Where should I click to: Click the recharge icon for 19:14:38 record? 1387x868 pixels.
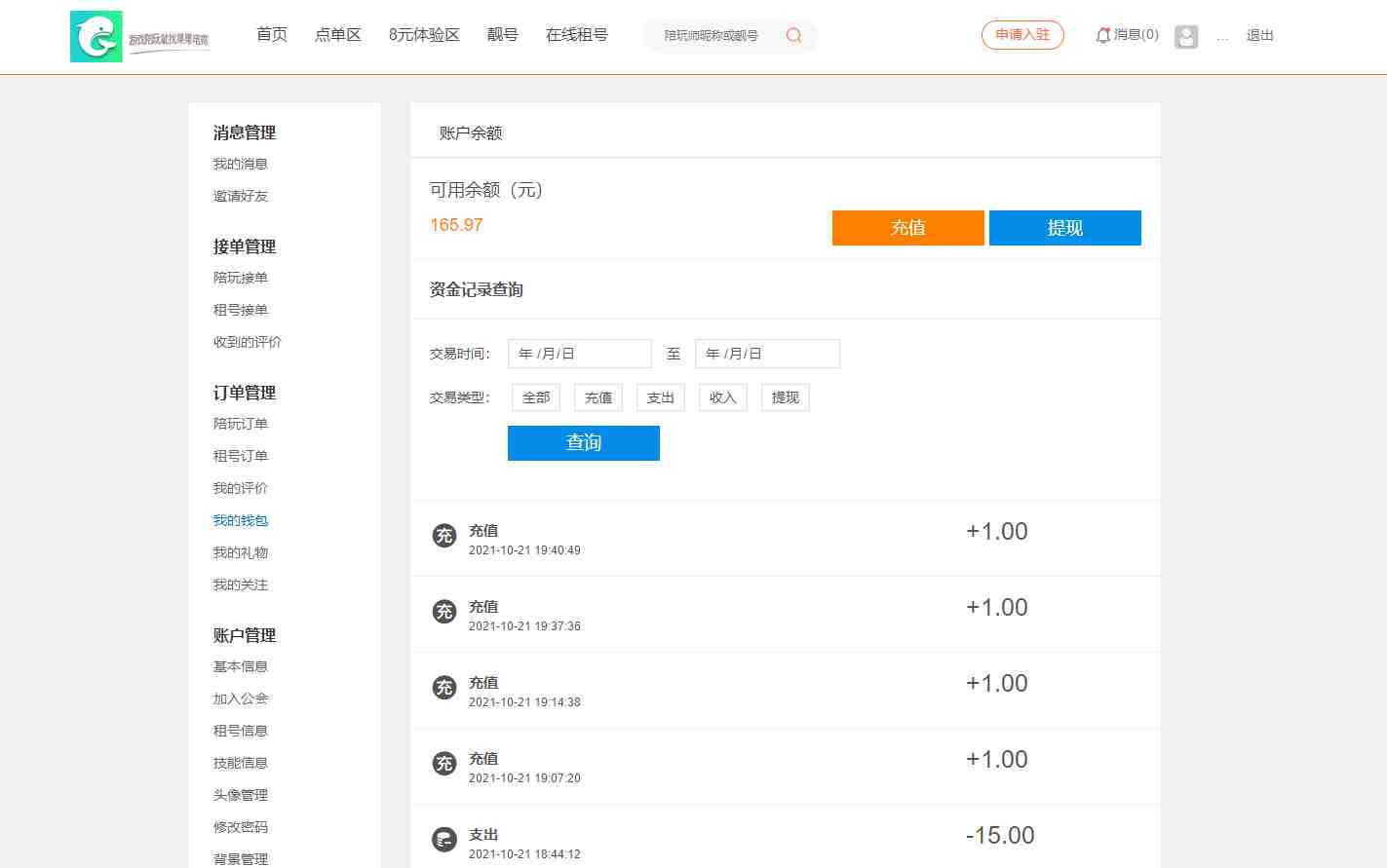pos(444,688)
